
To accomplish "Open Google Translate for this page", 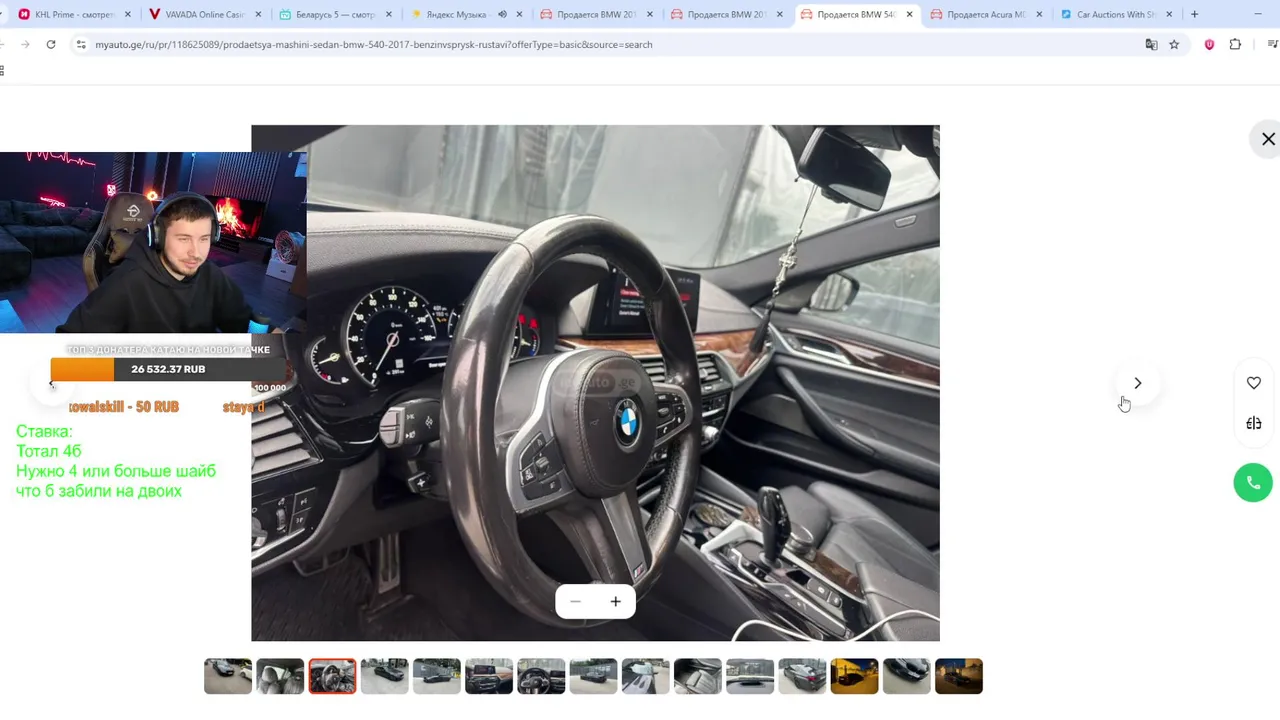I will (1151, 44).
